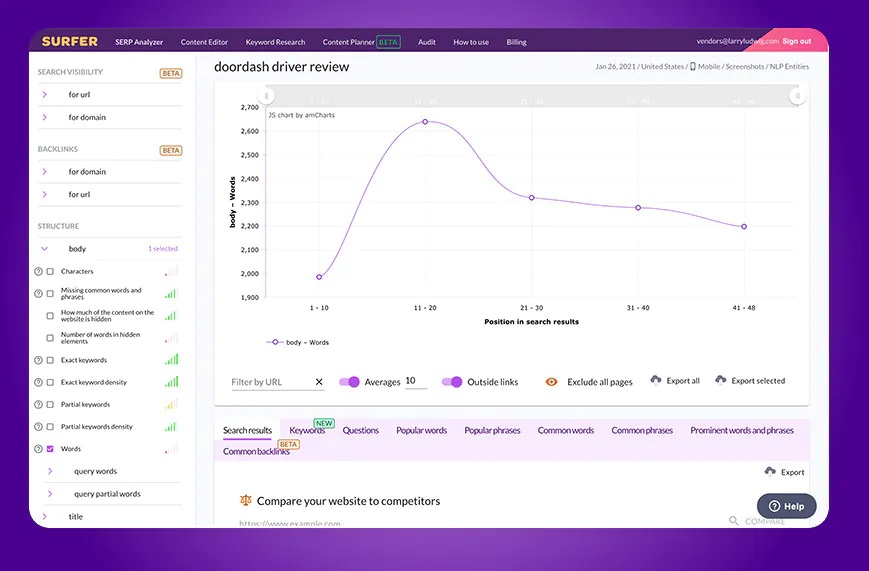Expand query partial words section
Viewport: 869px width, 571px height.
point(50,494)
